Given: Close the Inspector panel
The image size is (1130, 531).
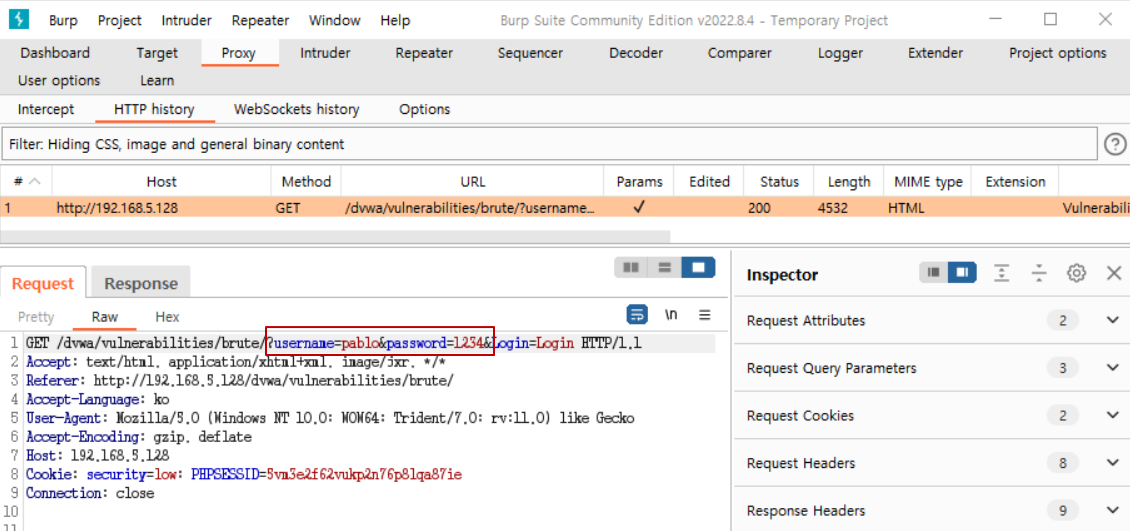Looking at the screenshot, I should tap(1113, 272).
